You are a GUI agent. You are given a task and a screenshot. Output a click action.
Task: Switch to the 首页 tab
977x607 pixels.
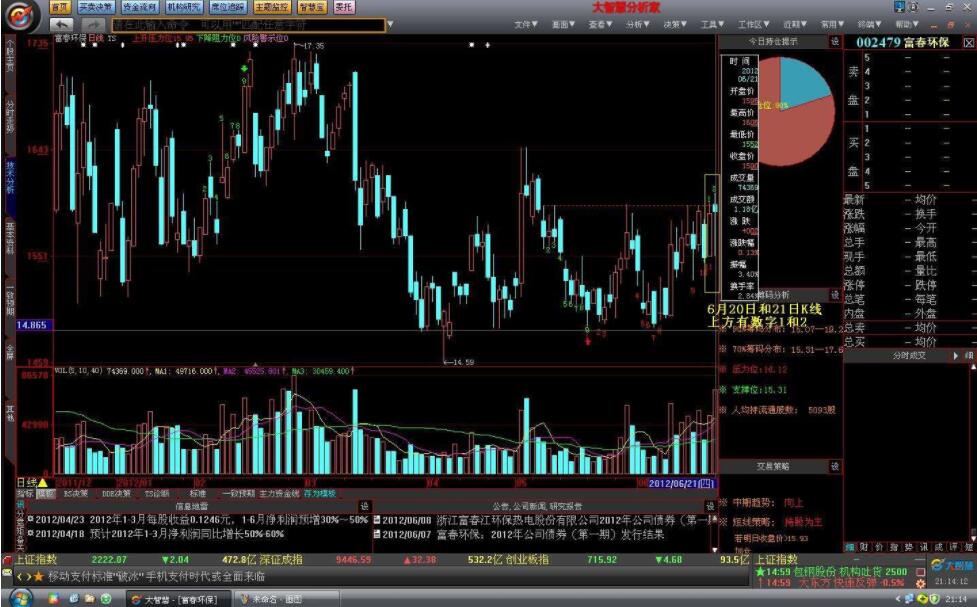pos(60,7)
